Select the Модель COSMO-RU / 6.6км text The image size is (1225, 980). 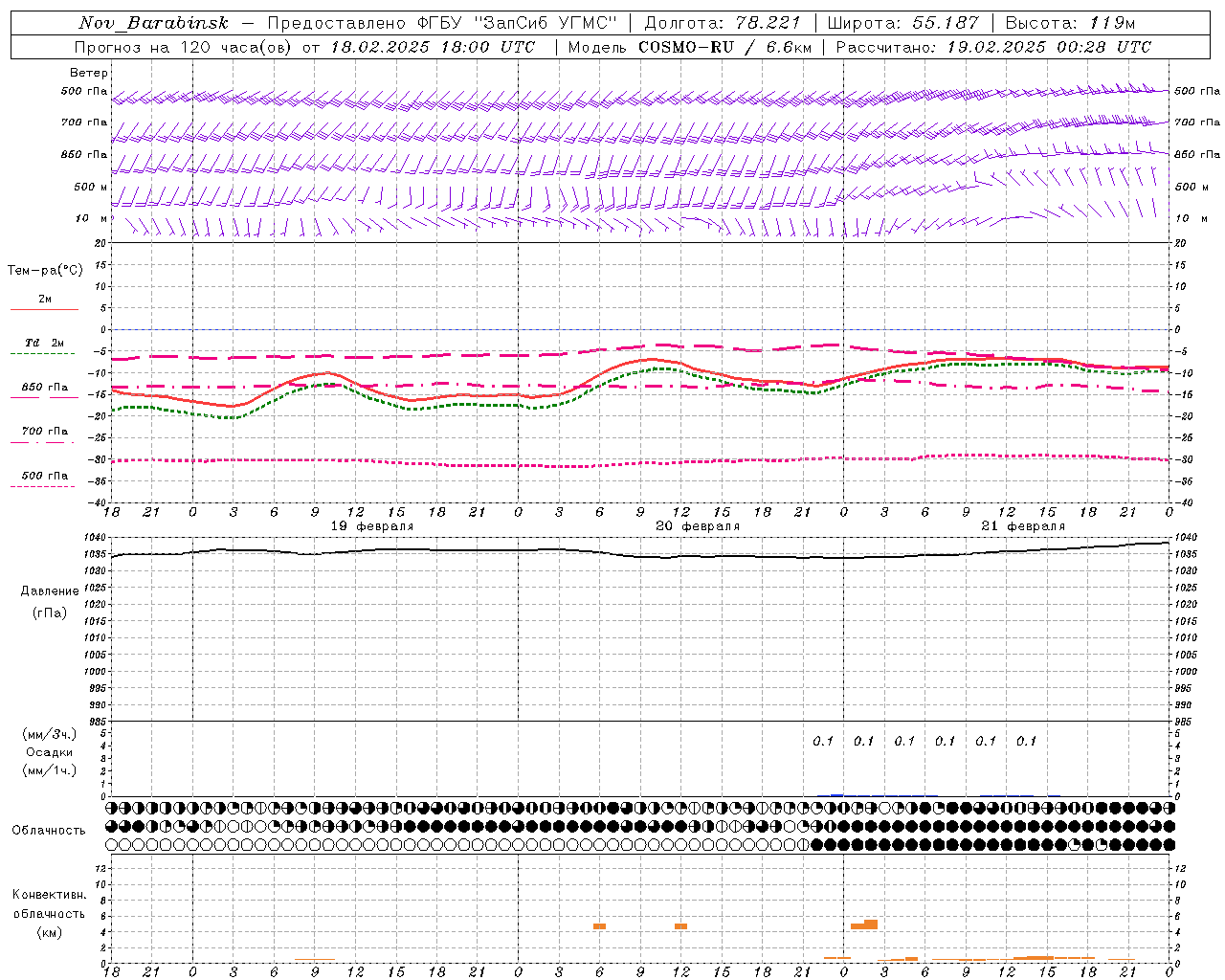[x=690, y=47]
